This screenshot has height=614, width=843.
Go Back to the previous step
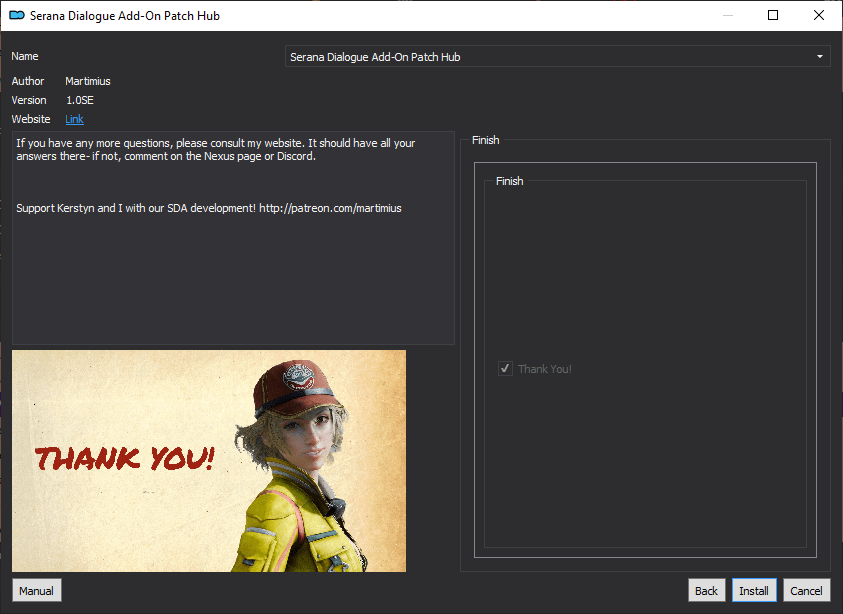(706, 590)
